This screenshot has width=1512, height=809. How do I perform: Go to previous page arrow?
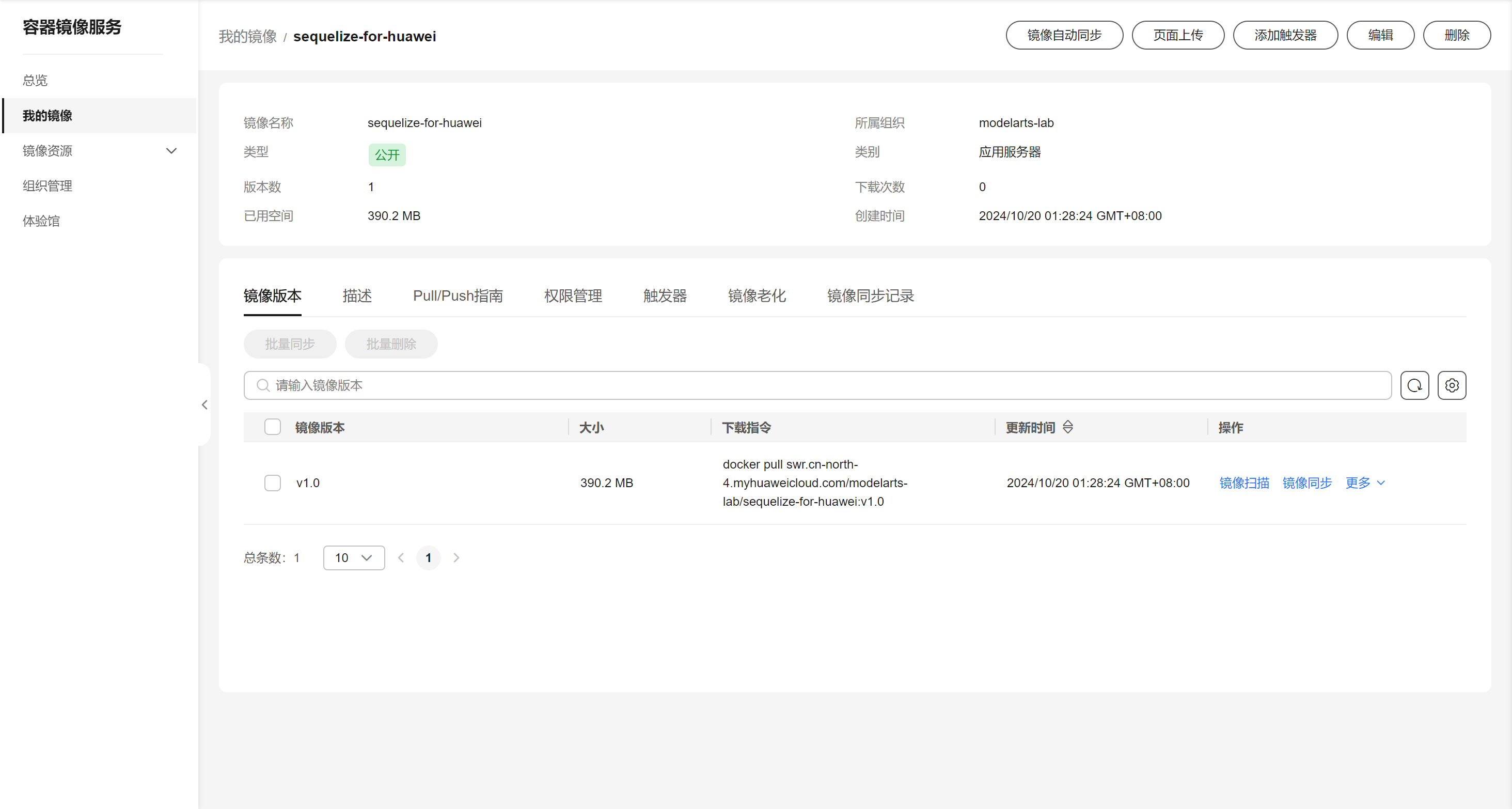pos(401,557)
